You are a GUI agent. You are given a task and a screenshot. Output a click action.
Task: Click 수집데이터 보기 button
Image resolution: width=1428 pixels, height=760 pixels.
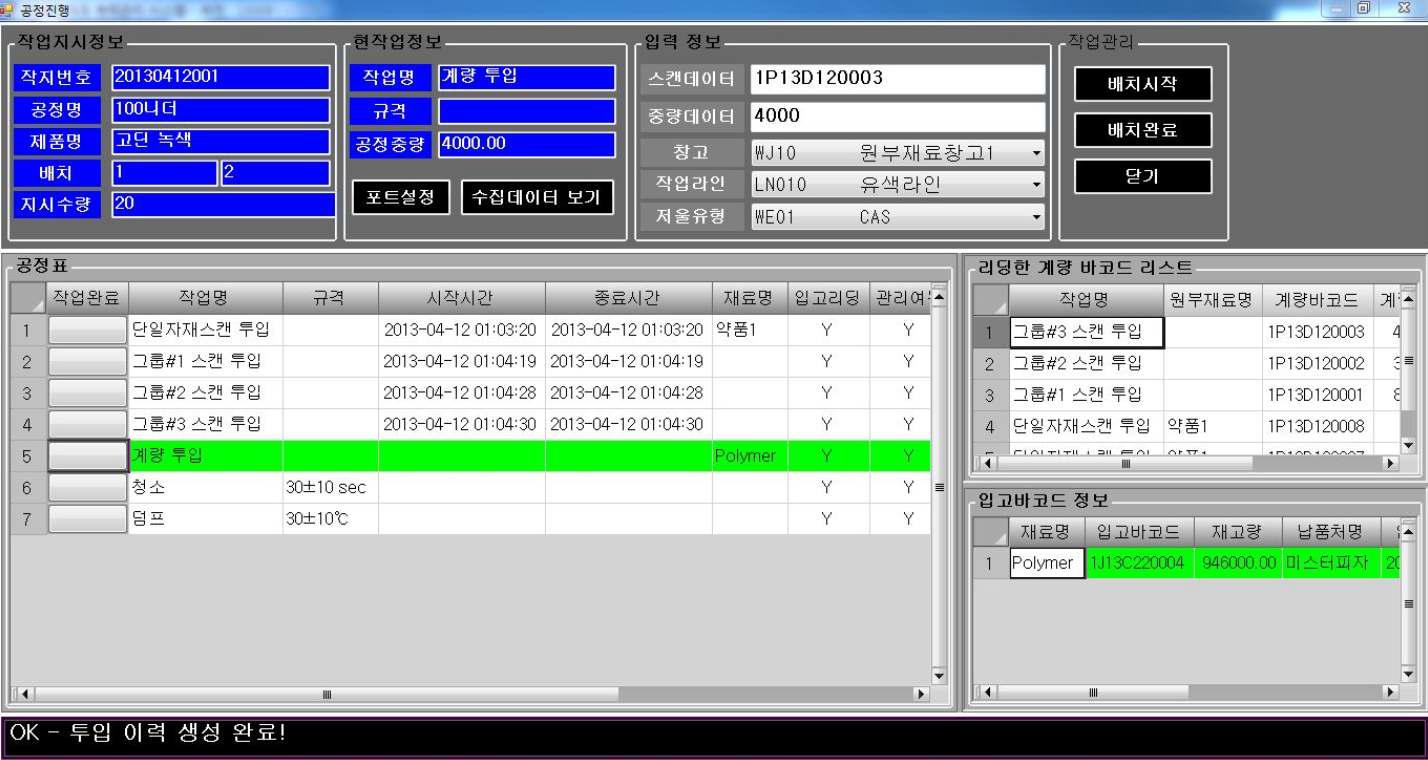pyautogui.click(x=537, y=197)
